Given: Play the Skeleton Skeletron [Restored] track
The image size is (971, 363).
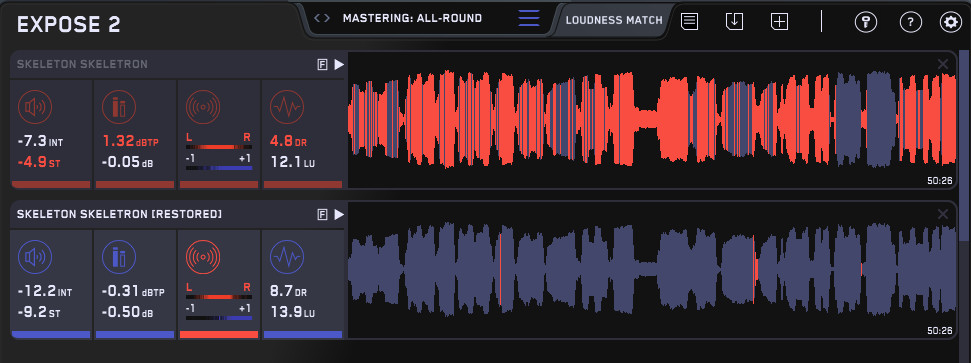Looking at the screenshot, I should click(x=339, y=214).
